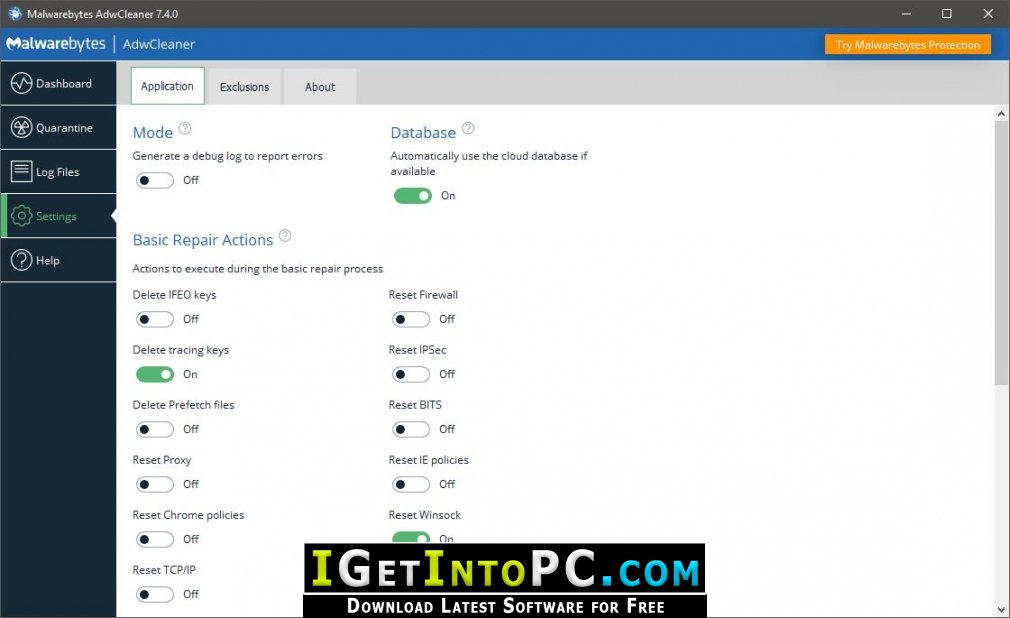The image size is (1010, 618).
Task: Click "Actions to execute during the basic repair process"
Action: pos(258,269)
